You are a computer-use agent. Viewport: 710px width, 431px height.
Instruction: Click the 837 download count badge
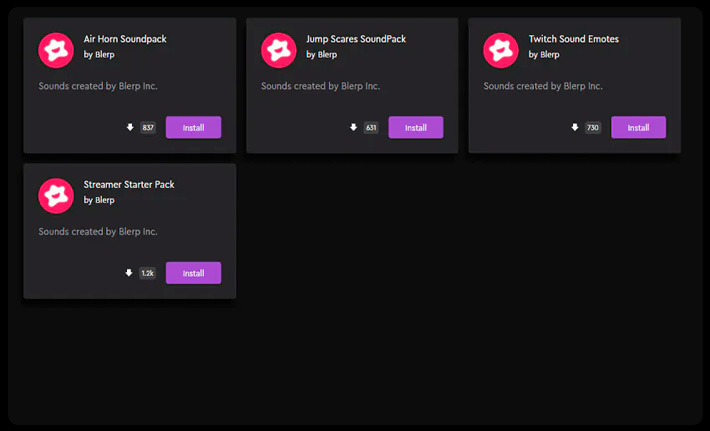pos(148,128)
